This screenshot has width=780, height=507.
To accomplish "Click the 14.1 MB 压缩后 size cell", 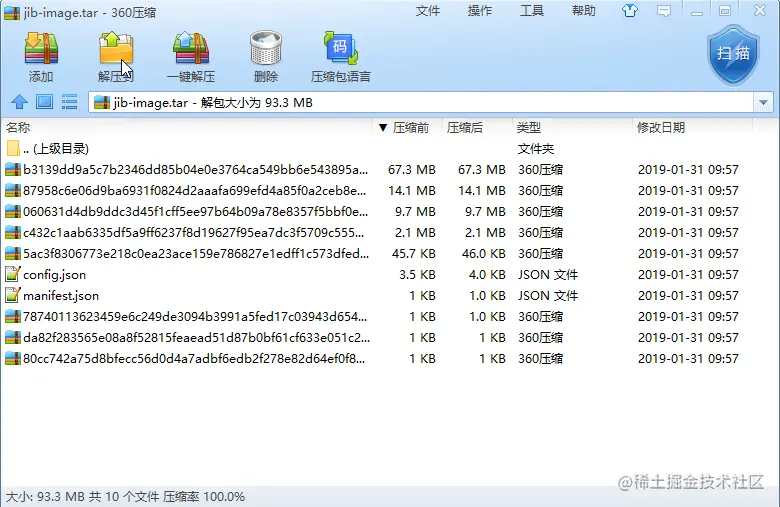I will (x=482, y=191).
